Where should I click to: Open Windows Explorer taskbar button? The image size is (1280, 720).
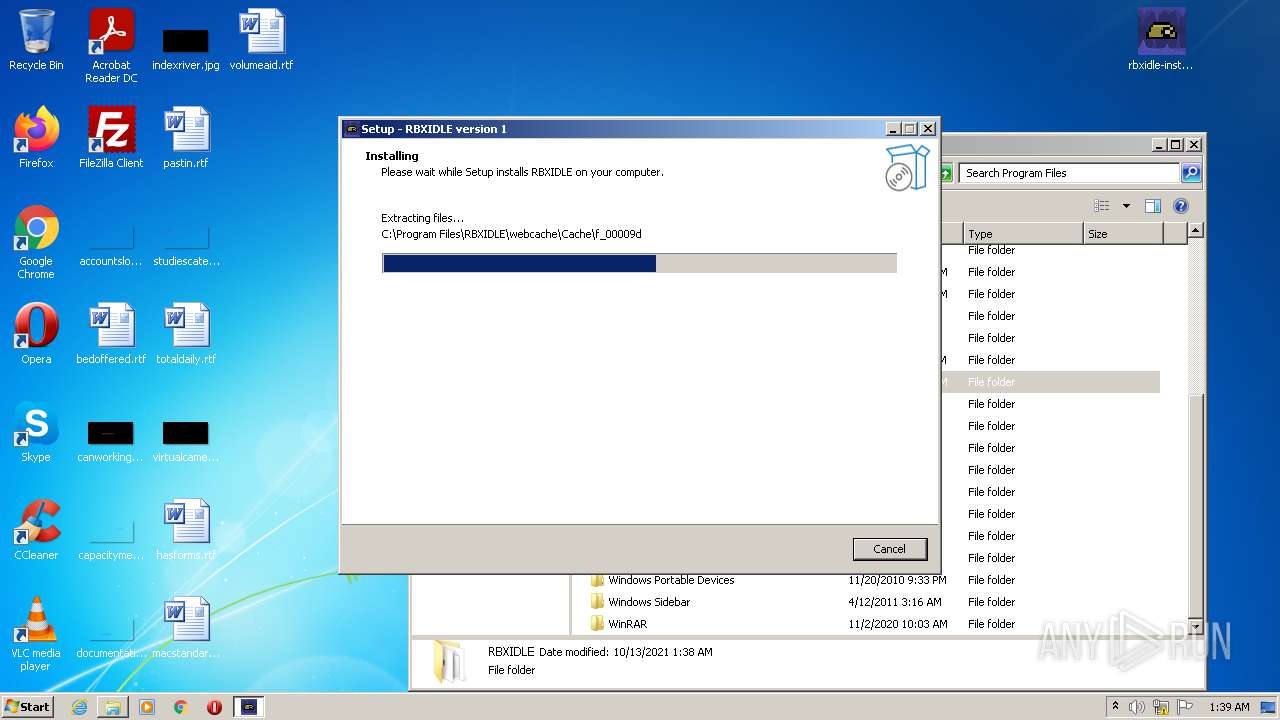[113, 707]
